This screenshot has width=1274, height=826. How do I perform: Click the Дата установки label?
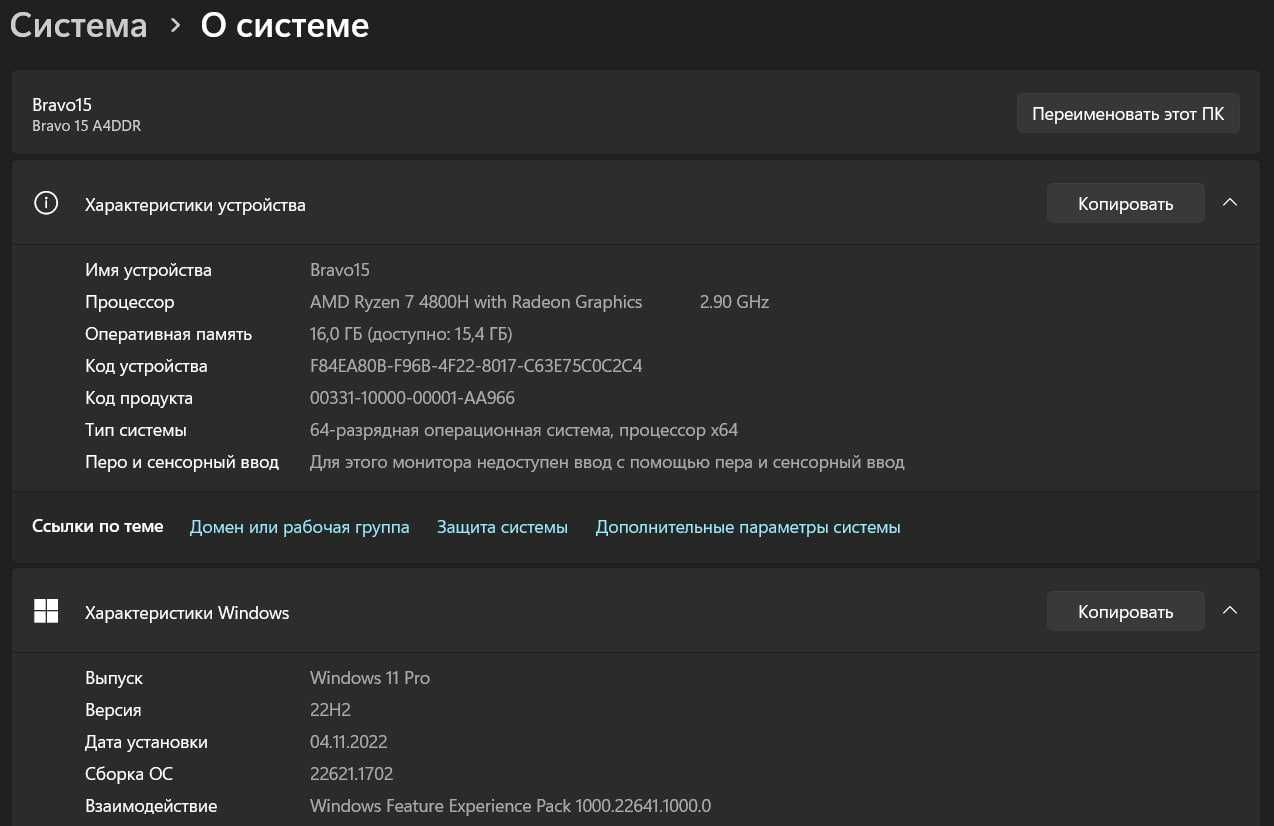click(146, 742)
